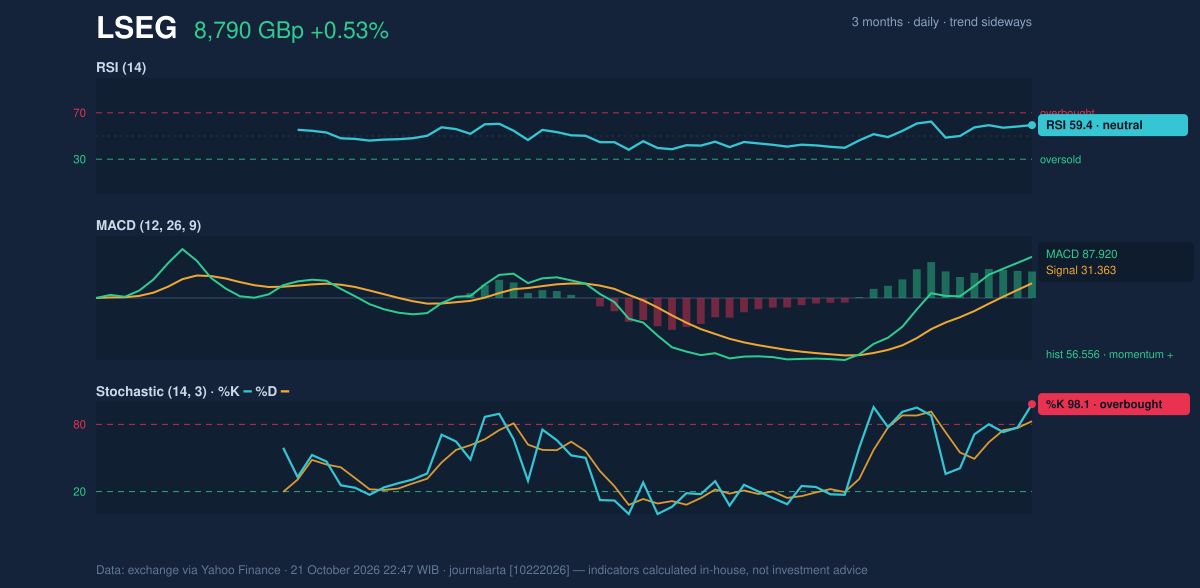
Task: Click the LSEG ticker title
Action: pos(136,29)
